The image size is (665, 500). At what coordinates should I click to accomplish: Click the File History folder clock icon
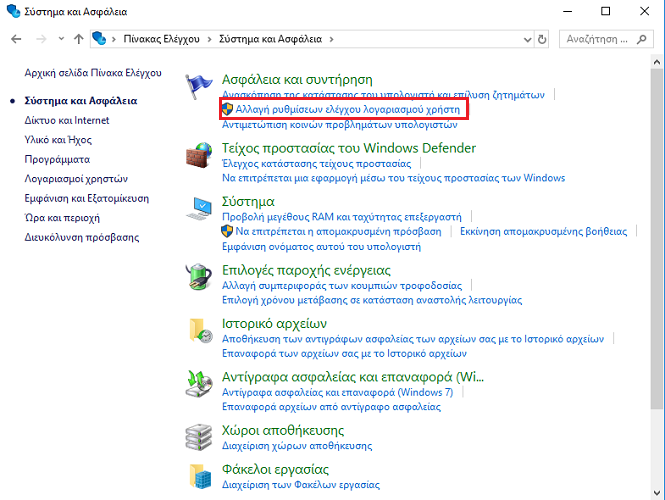pos(200,330)
